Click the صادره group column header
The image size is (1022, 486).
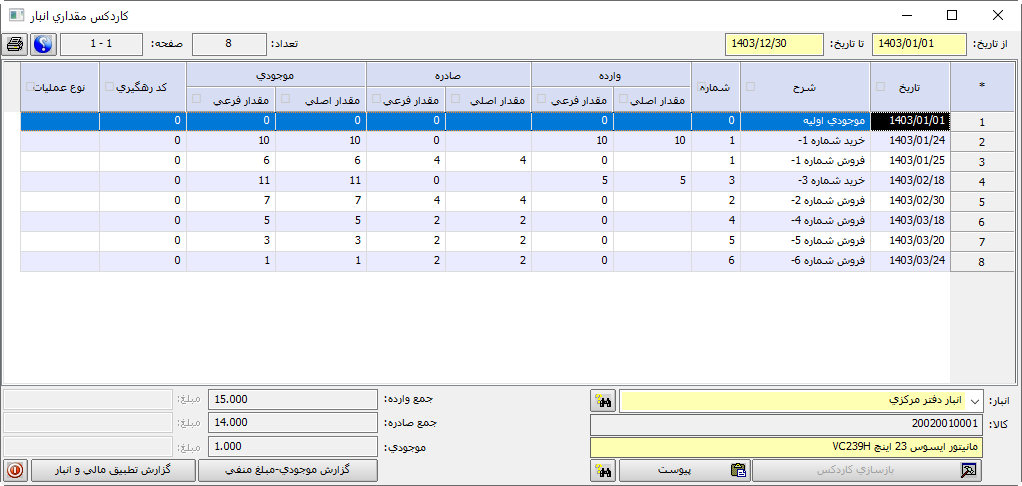coord(448,74)
